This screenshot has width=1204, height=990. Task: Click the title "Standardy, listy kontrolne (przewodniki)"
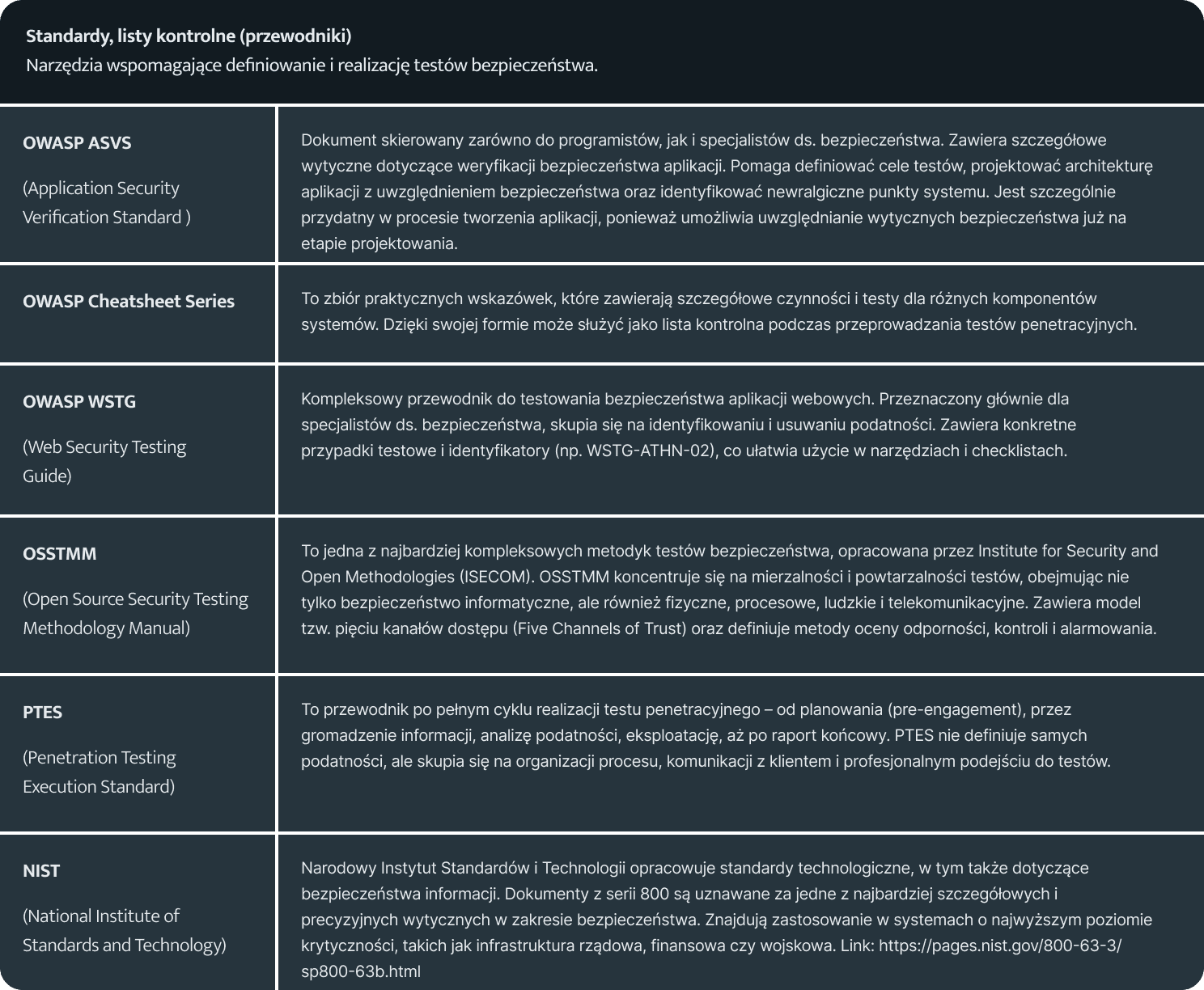189,36
